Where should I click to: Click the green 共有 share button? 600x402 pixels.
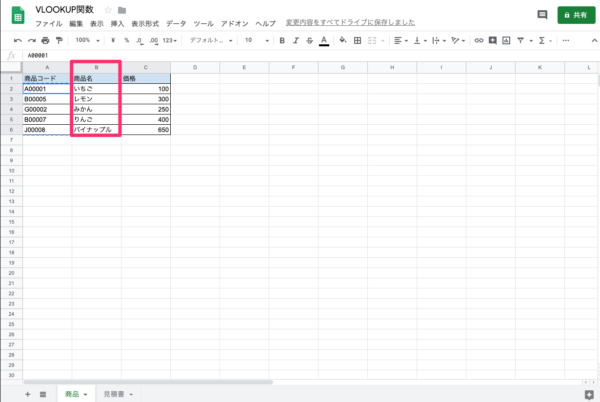[x=576, y=15]
